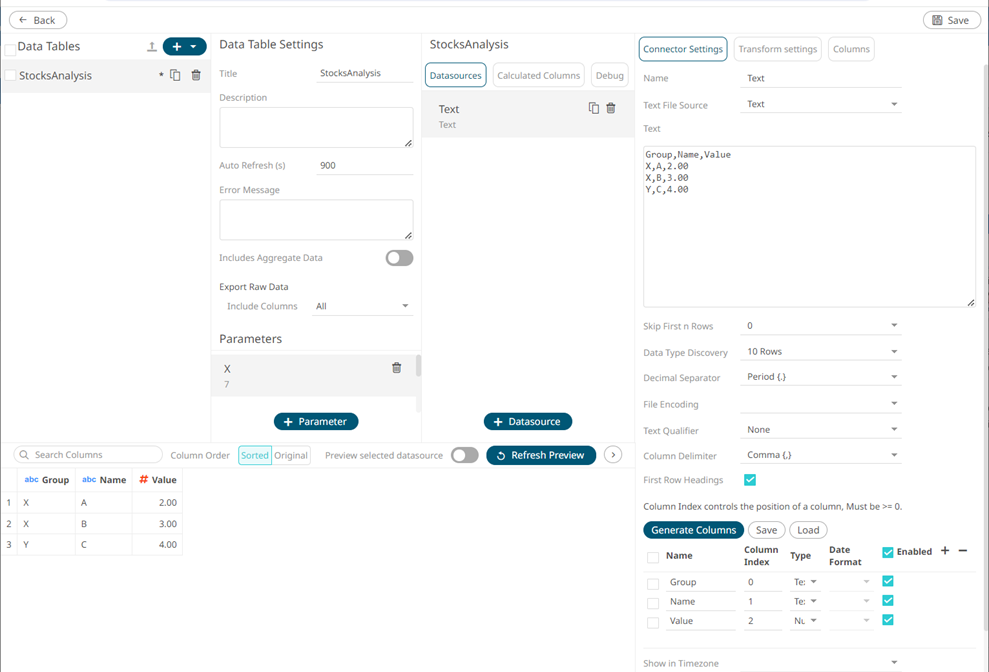Toggle the Enabled header checkbox

tap(887, 552)
